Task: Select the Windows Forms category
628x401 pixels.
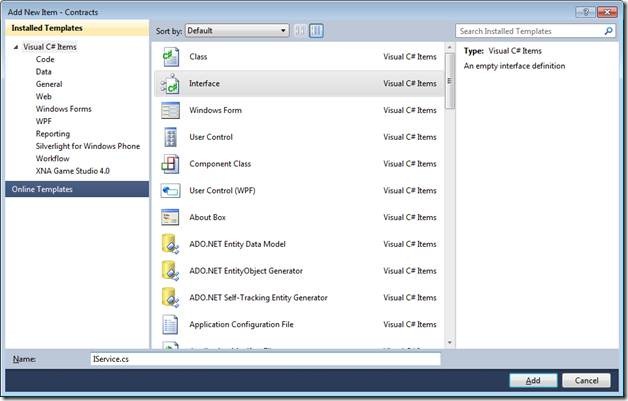Action: click(x=64, y=109)
